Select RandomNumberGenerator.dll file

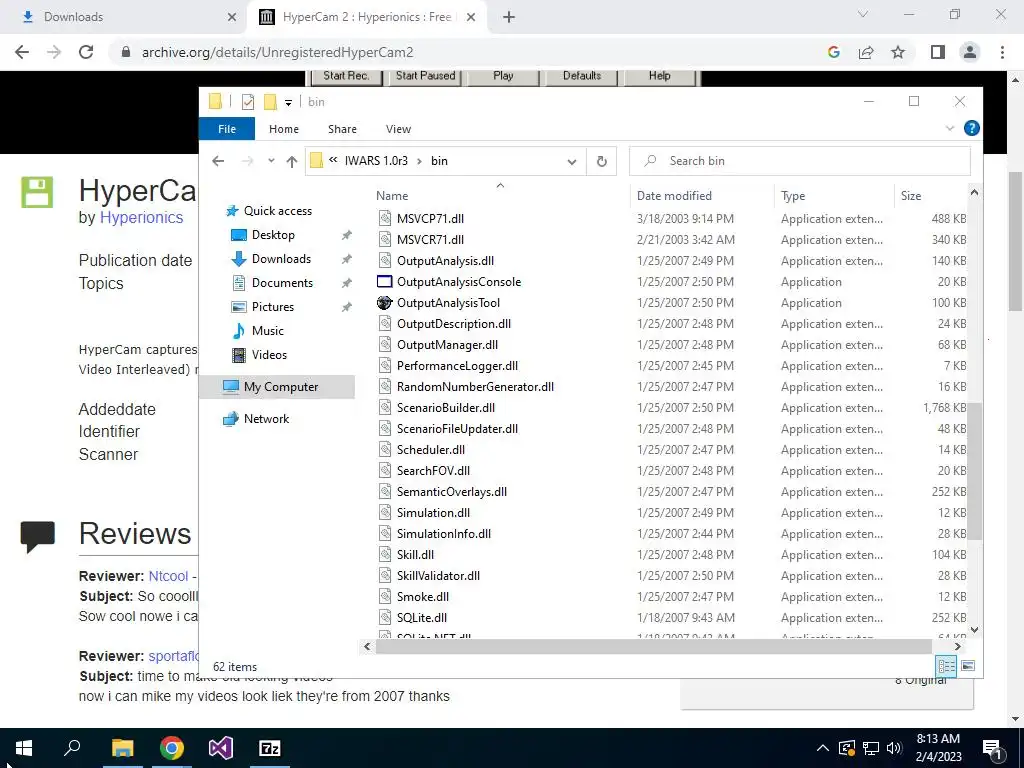pos(475,387)
